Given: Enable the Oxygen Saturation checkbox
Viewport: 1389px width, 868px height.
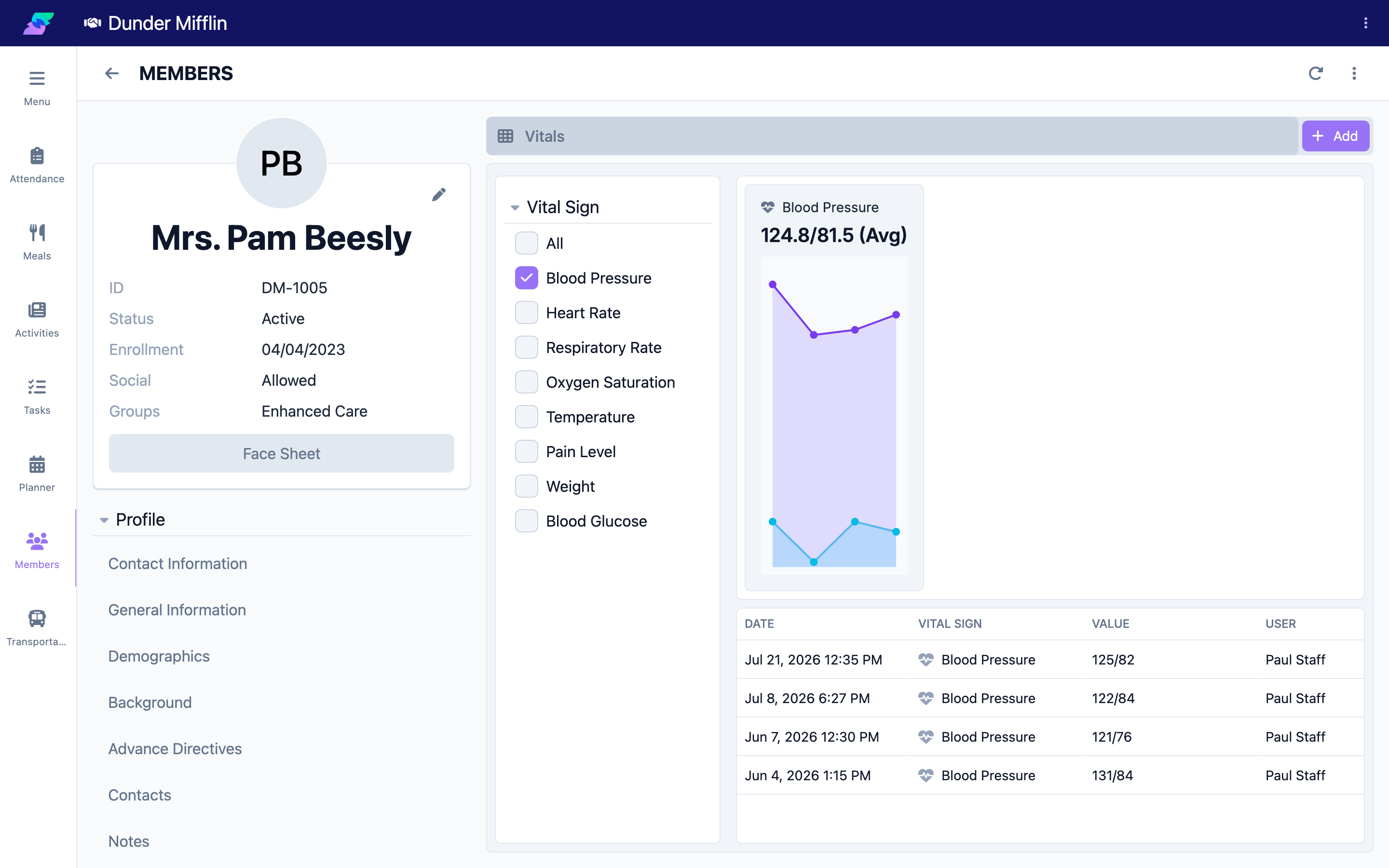Looking at the screenshot, I should point(526,382).
